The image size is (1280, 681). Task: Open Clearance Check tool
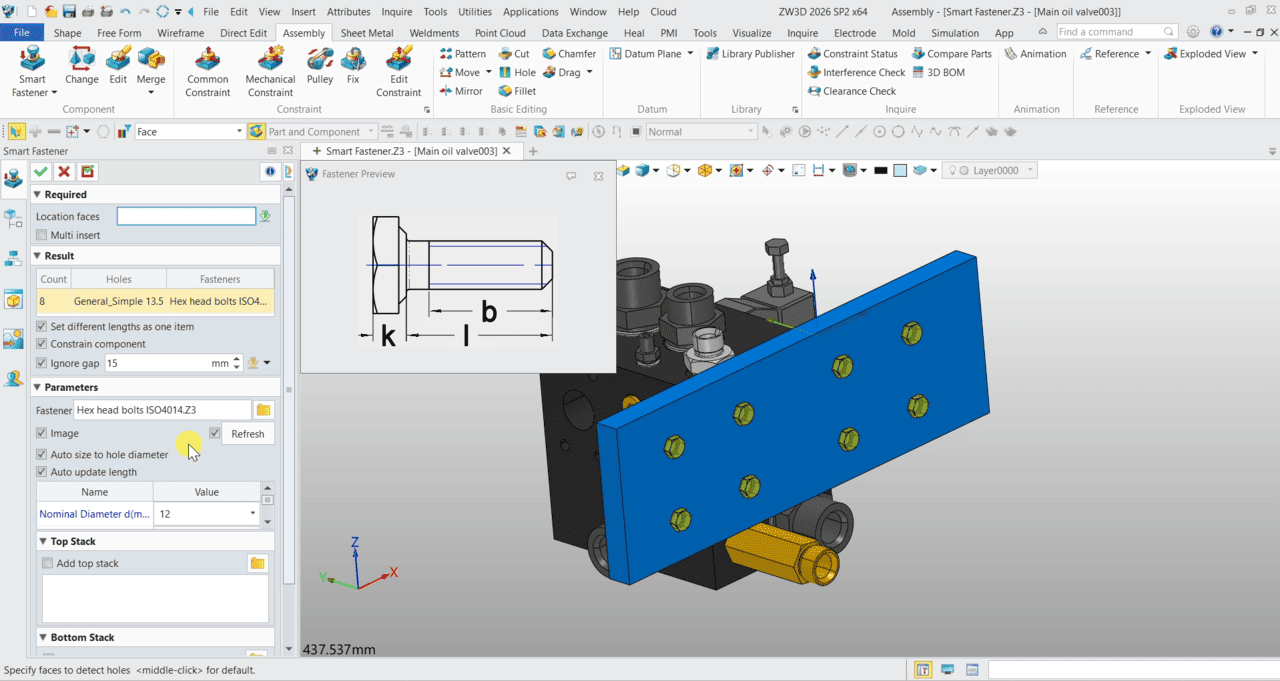tap(852, 91)
